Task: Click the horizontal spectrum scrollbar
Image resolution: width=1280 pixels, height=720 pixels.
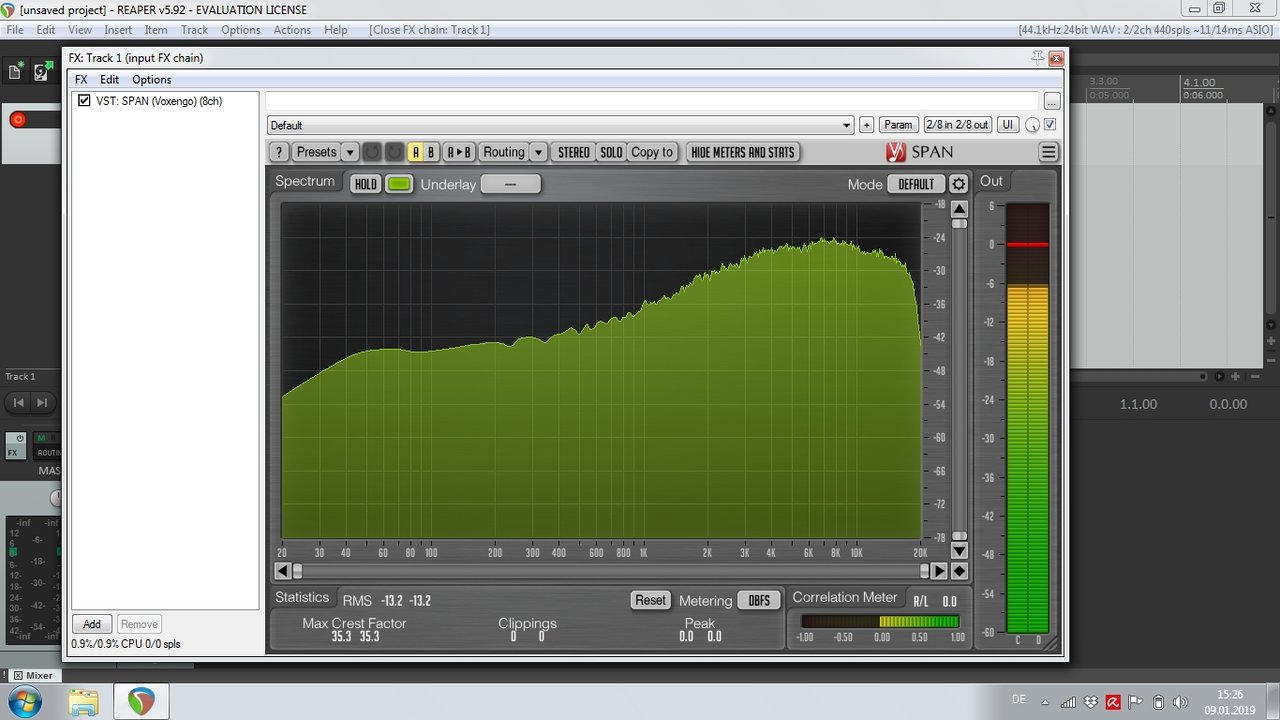Action: pos(611,571)
